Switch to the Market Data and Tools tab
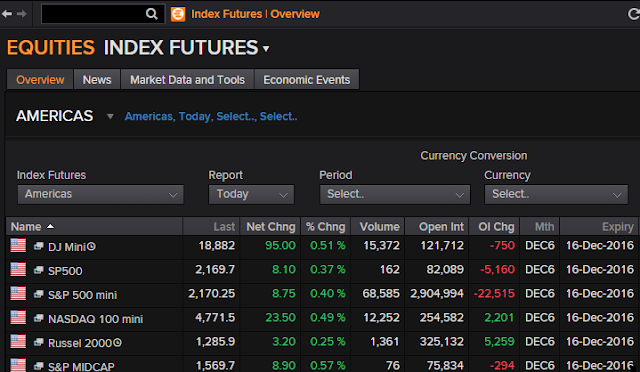 click(x=187, y=80)
